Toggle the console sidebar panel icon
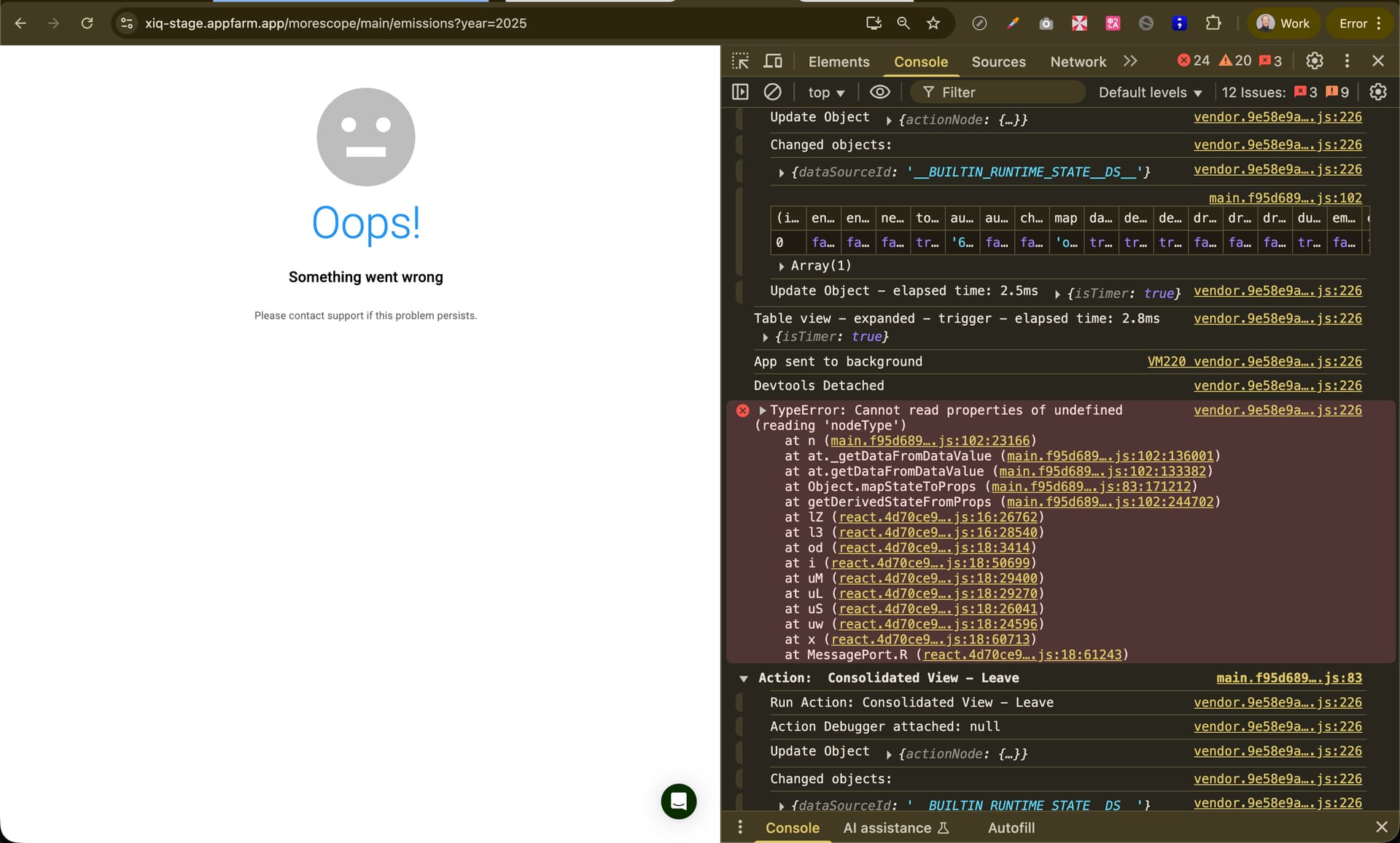The image size is (1400, 843). [x=740, y=92]
